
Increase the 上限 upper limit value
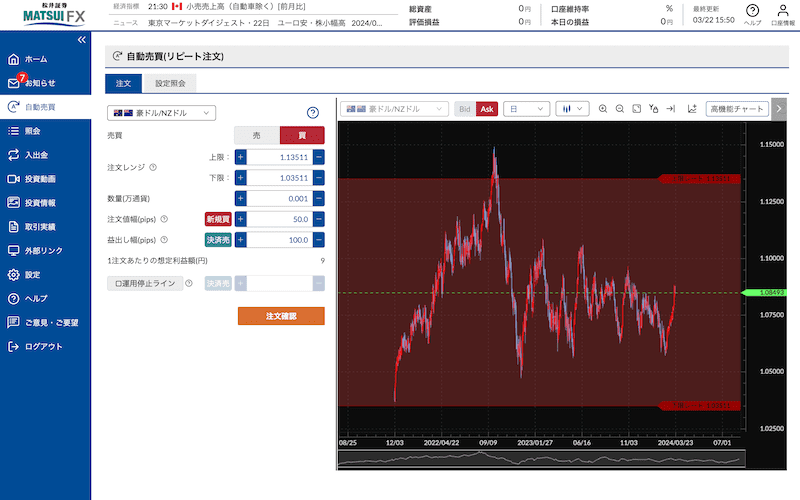click(x=241, y=157)
